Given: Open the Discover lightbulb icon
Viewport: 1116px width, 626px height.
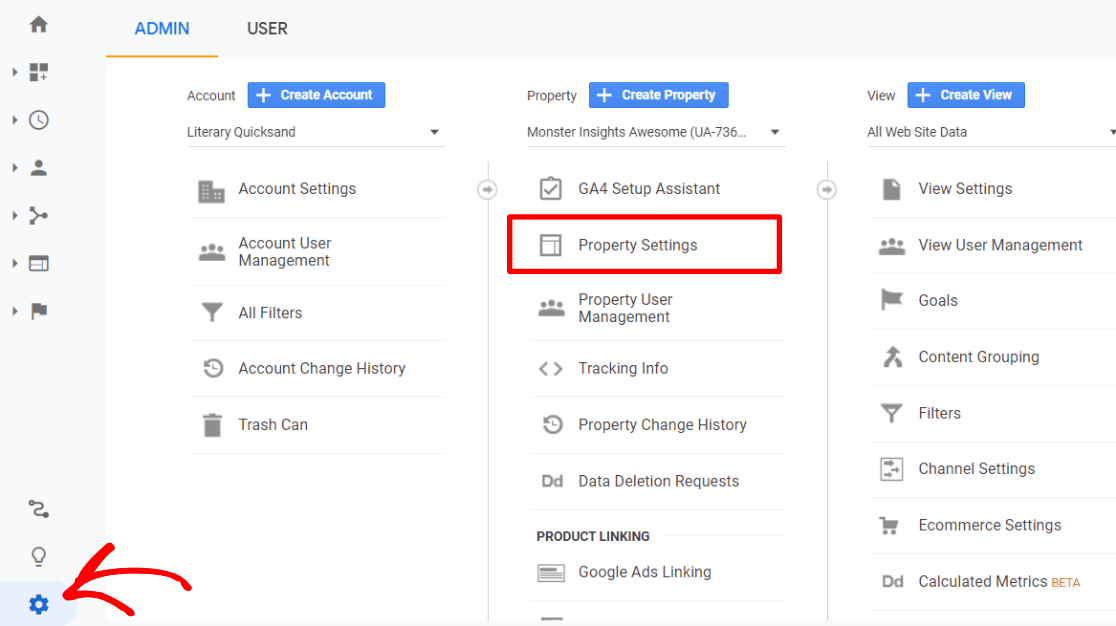Looking at the screenshot, I should 38,556.
